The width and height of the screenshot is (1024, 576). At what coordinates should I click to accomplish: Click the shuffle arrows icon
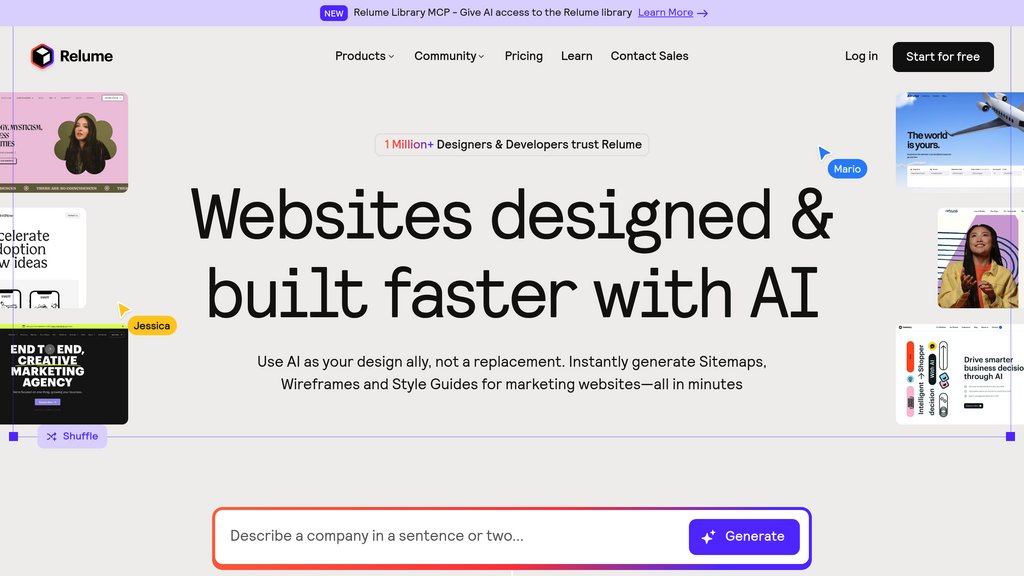click(52, 436)
